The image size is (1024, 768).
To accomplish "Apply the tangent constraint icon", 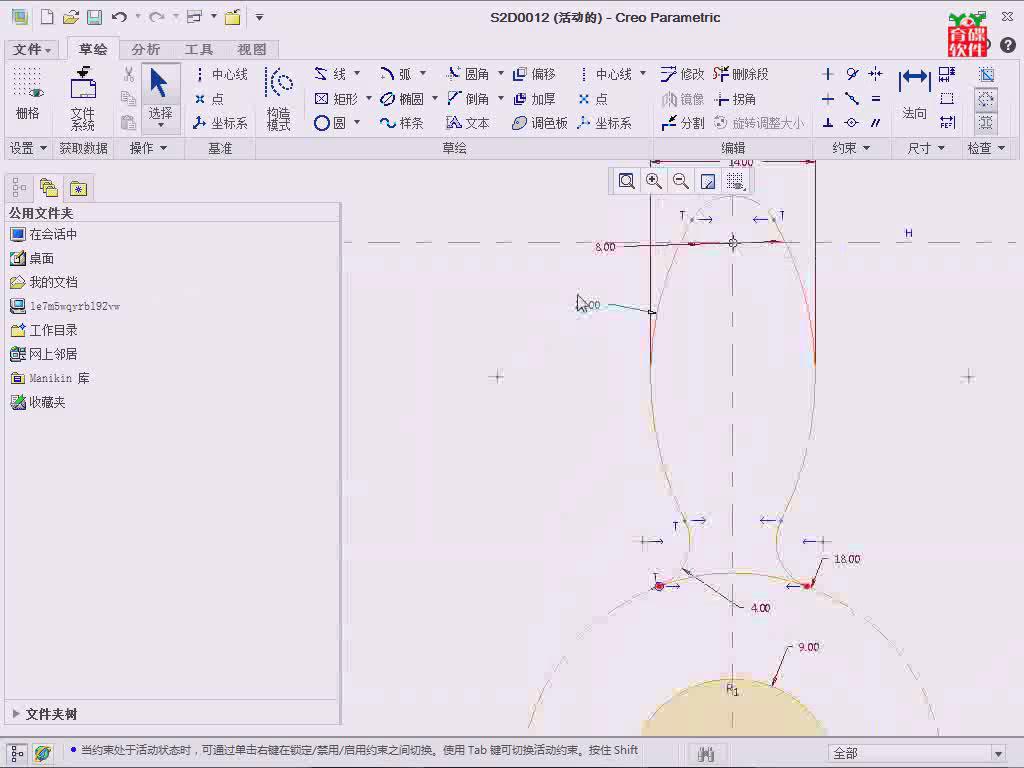I will (x=852, y=74).
